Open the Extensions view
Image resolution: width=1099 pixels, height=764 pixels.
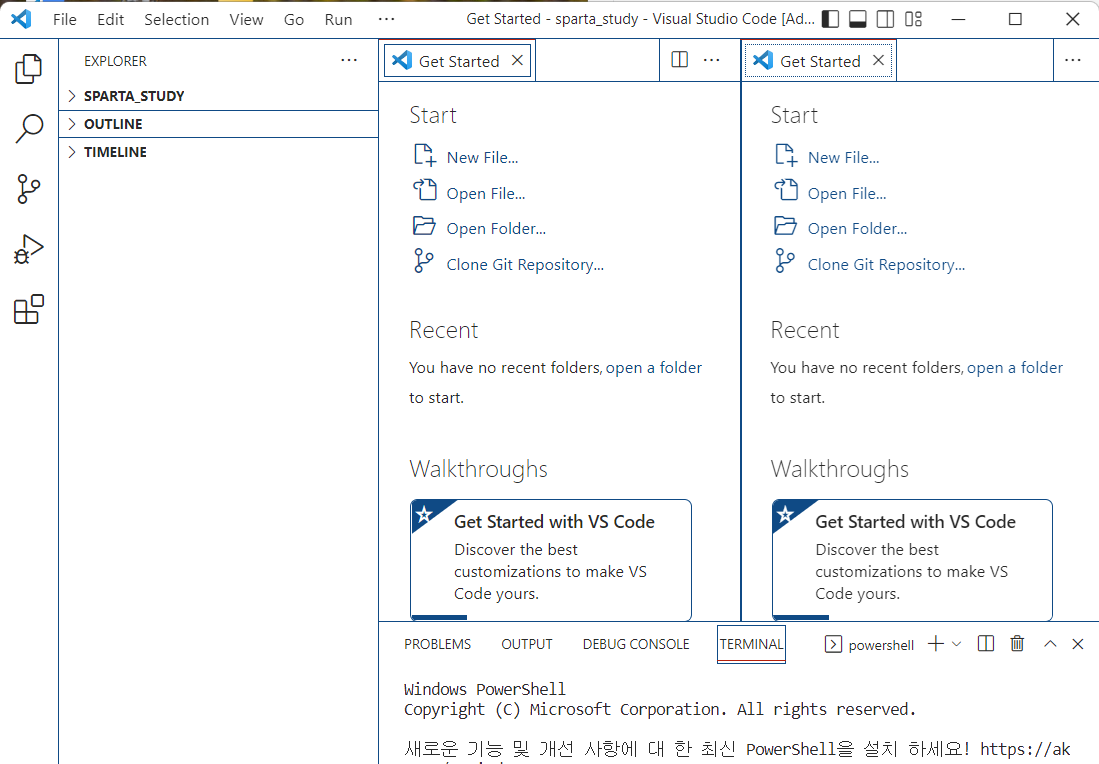[29, 309]
